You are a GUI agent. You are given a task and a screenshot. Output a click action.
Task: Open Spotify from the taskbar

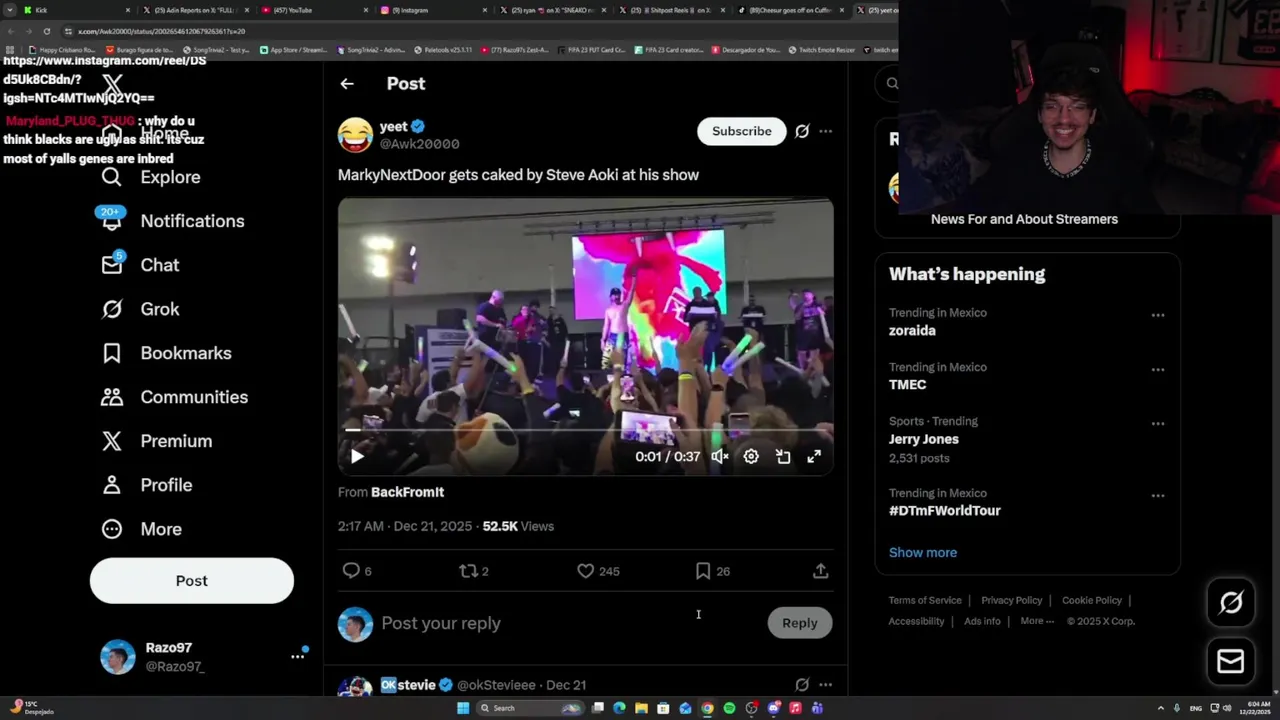[729, 708]
